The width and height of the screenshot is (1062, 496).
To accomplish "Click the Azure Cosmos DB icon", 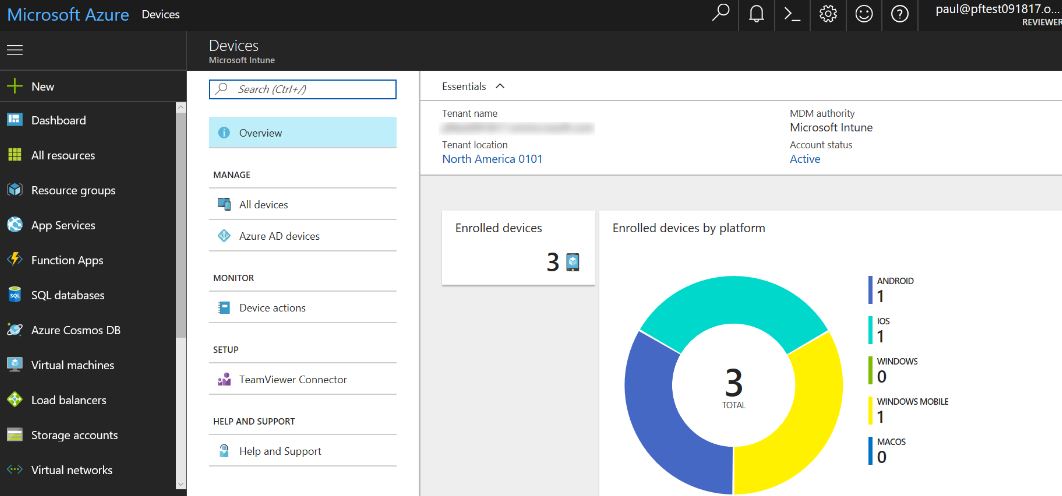I will click(x=14, y=330).
